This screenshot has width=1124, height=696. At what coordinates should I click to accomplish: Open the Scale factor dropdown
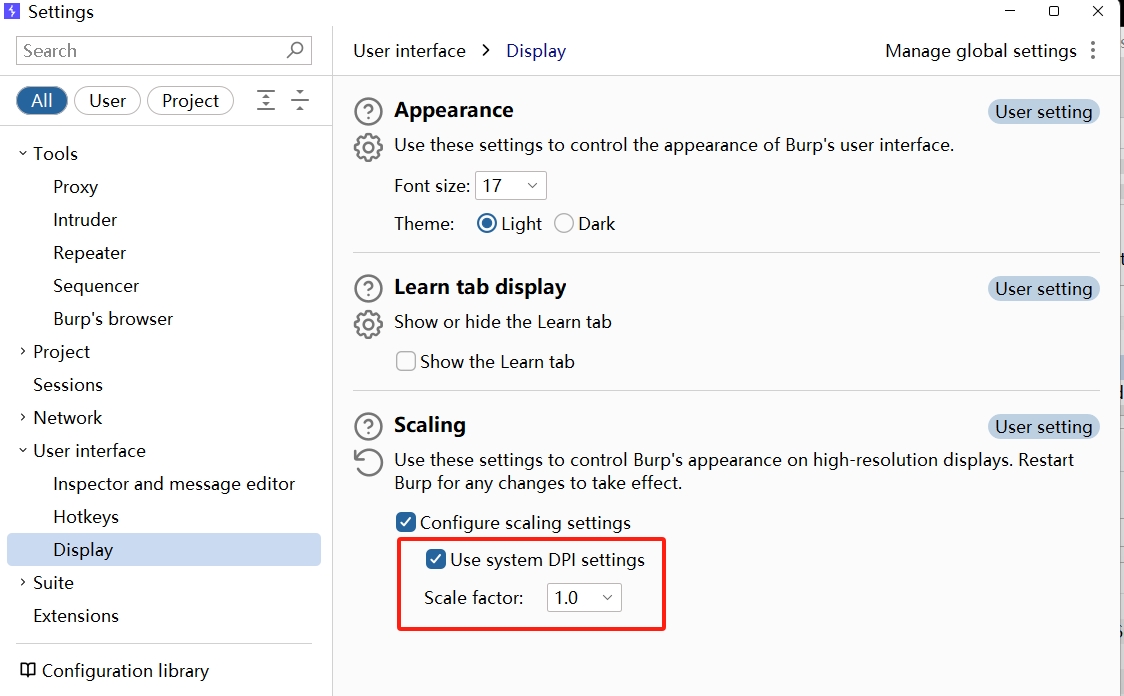(x=584, y=598)
